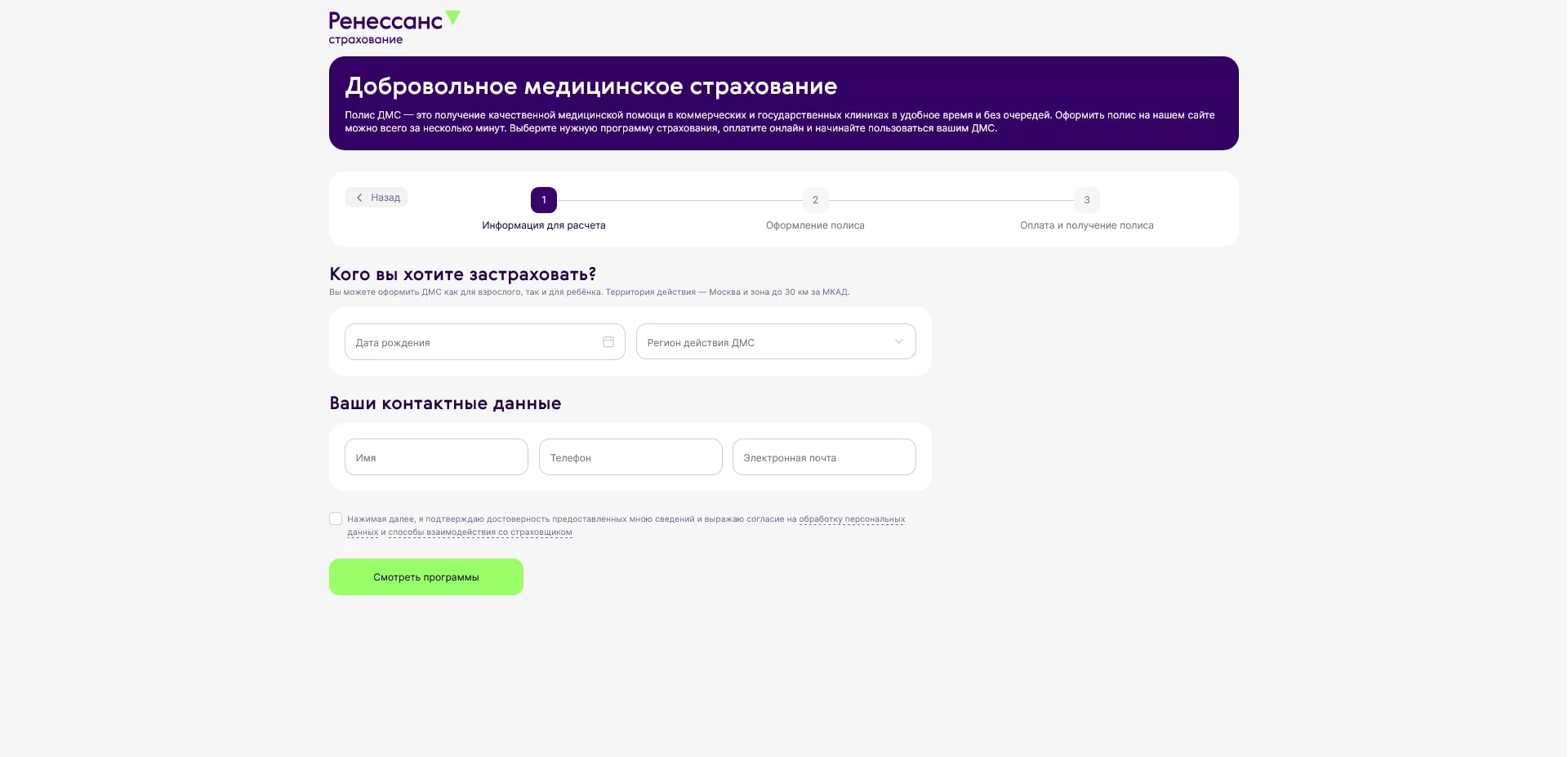Switch to the Оплата и получение полиса step

click(1086, 225)
